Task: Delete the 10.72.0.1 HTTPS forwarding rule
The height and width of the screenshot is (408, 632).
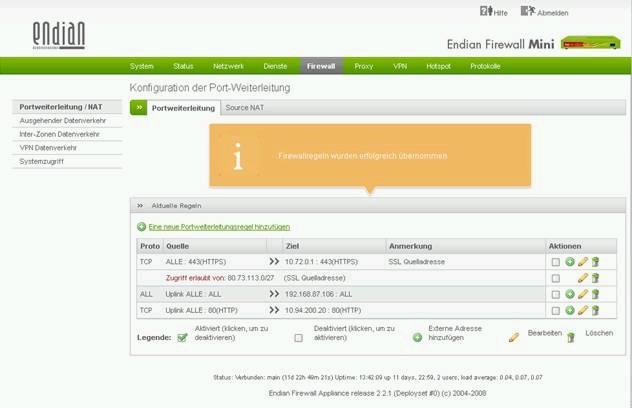Action: [x=595, y=262]
